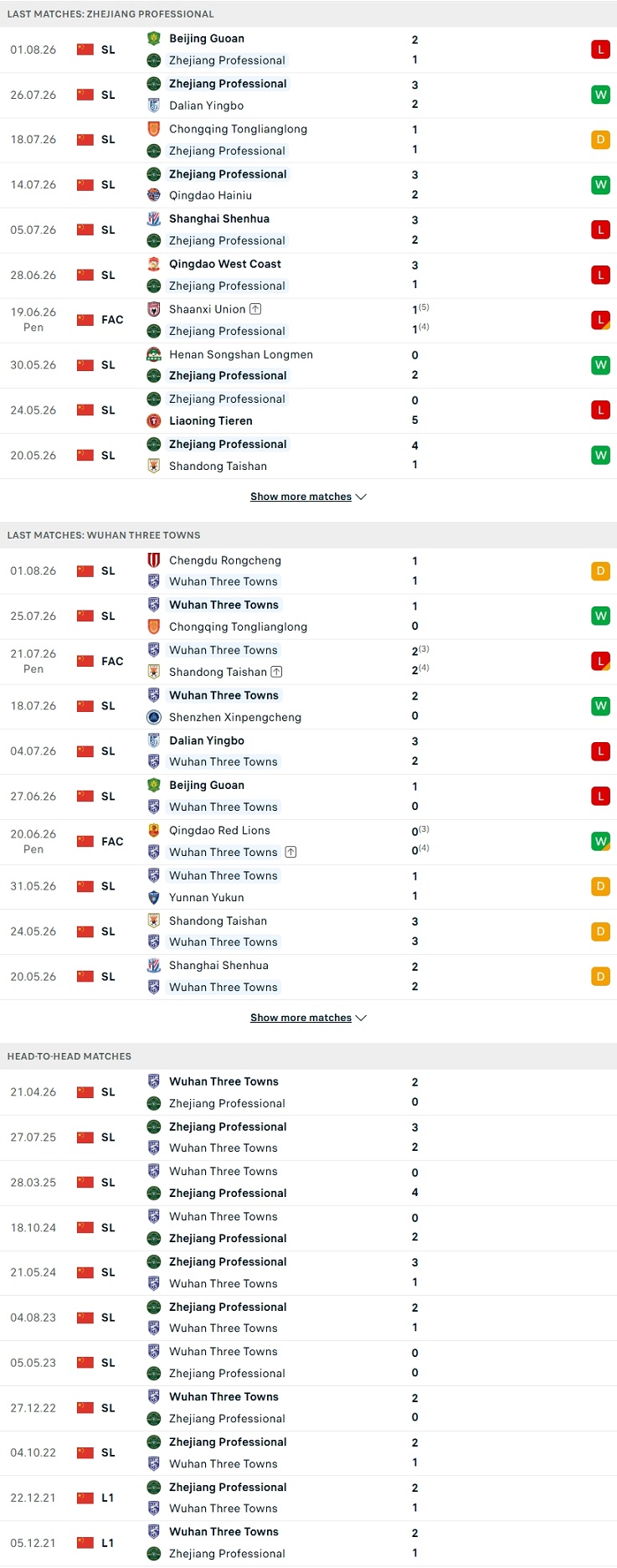The image size is (617, 1568).
Task: Click loss badge for Beijing Guoan vs Wuhan 27.06.26
Action: [600, 797]
